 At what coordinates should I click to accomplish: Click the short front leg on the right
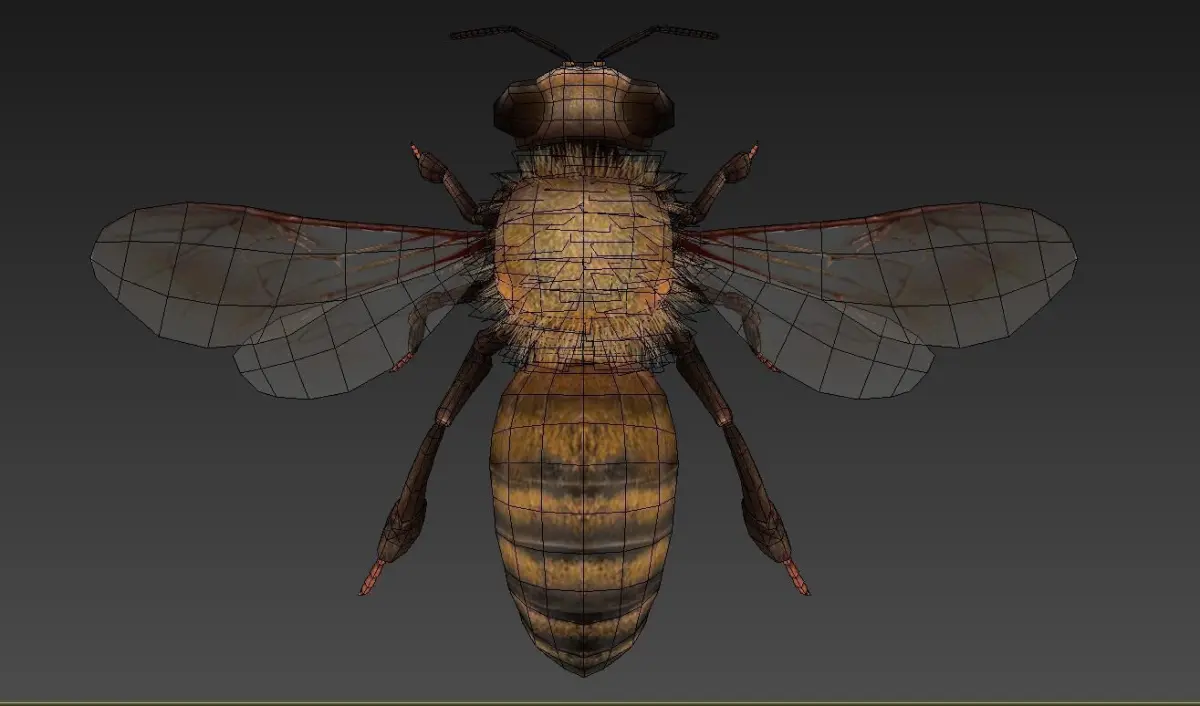(x=720, y=183)
